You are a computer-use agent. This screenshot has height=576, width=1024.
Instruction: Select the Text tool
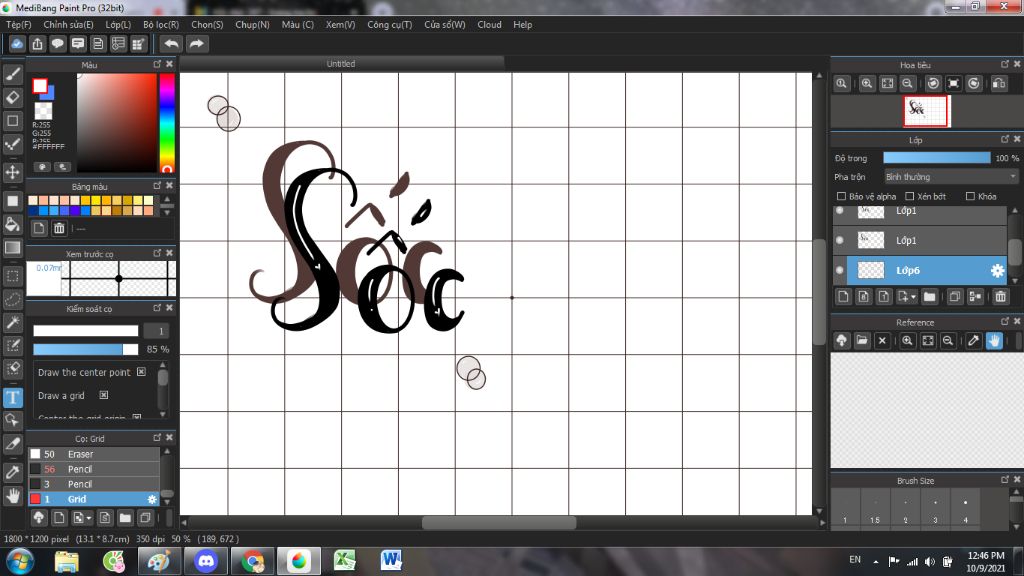12,397
